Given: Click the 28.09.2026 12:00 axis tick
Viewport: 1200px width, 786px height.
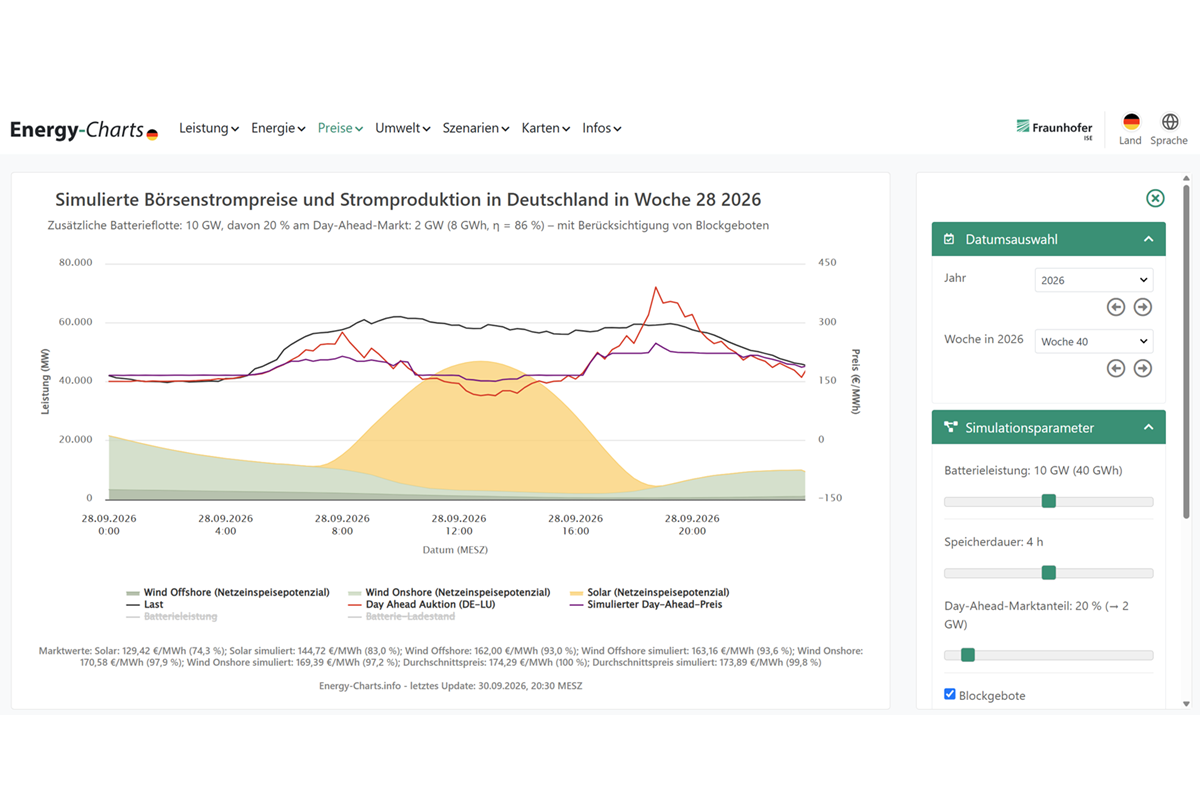Looking at the screenshot, I should tap(458, 524).
